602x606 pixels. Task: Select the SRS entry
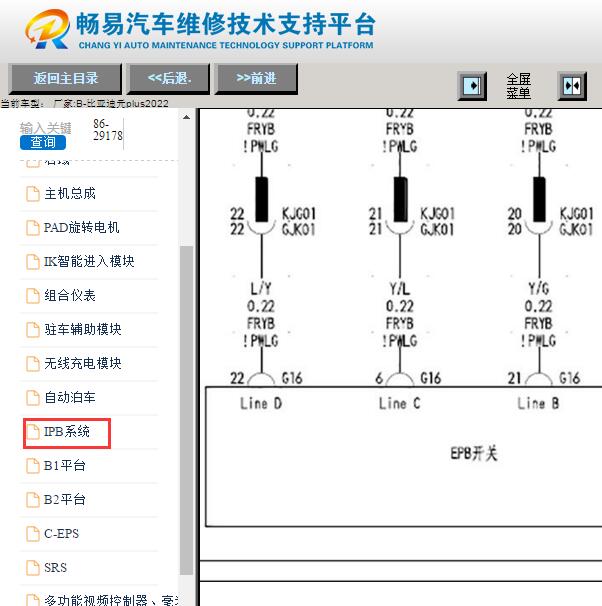pos(56,568)
